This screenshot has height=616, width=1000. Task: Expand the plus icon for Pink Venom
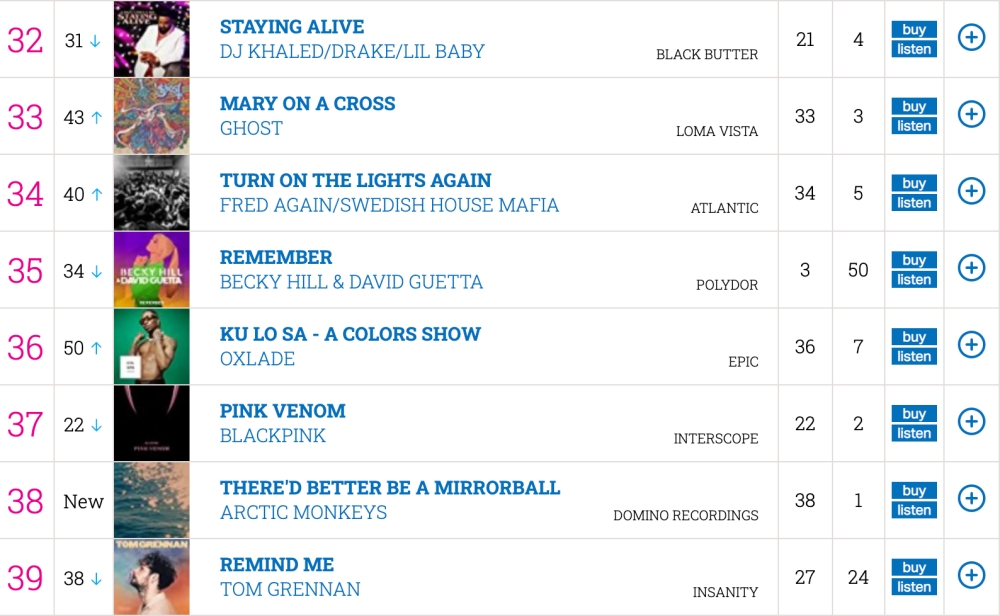[x=971, y=422]
